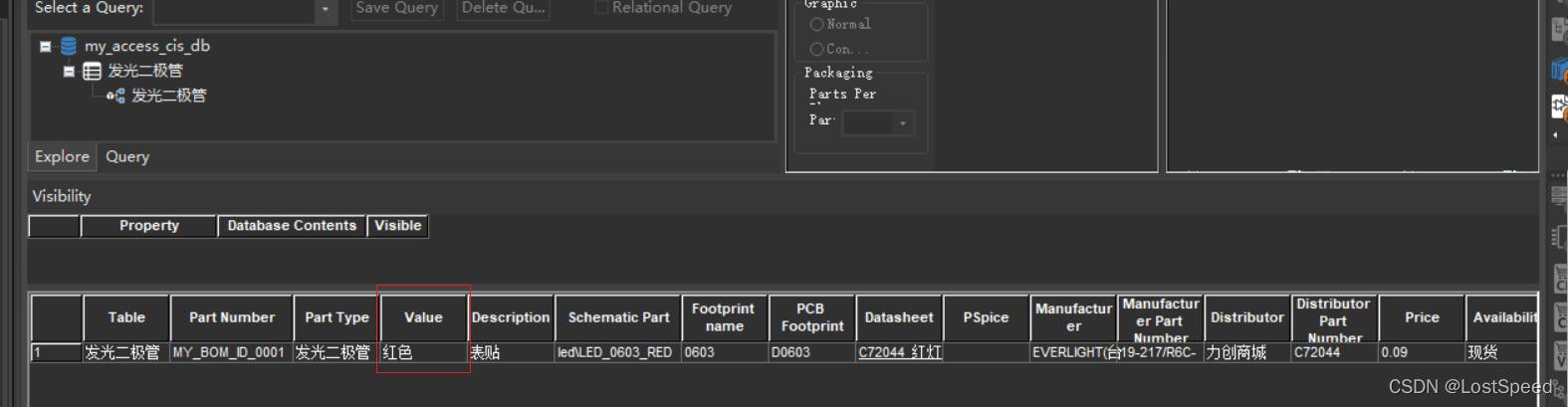
Task: Select the Normal graphic radio button
Action: coord(816,24)
